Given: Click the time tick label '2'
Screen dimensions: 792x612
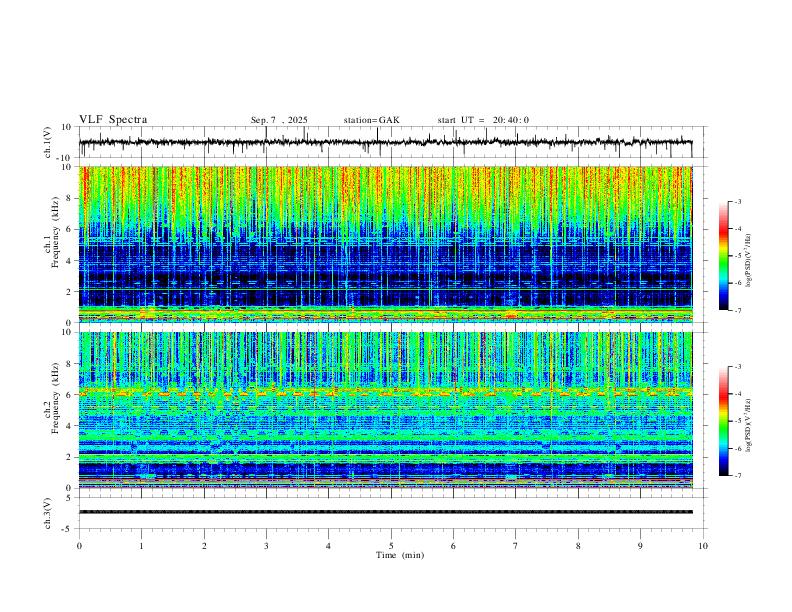Looking at the screenshot, I should [204, 546].
